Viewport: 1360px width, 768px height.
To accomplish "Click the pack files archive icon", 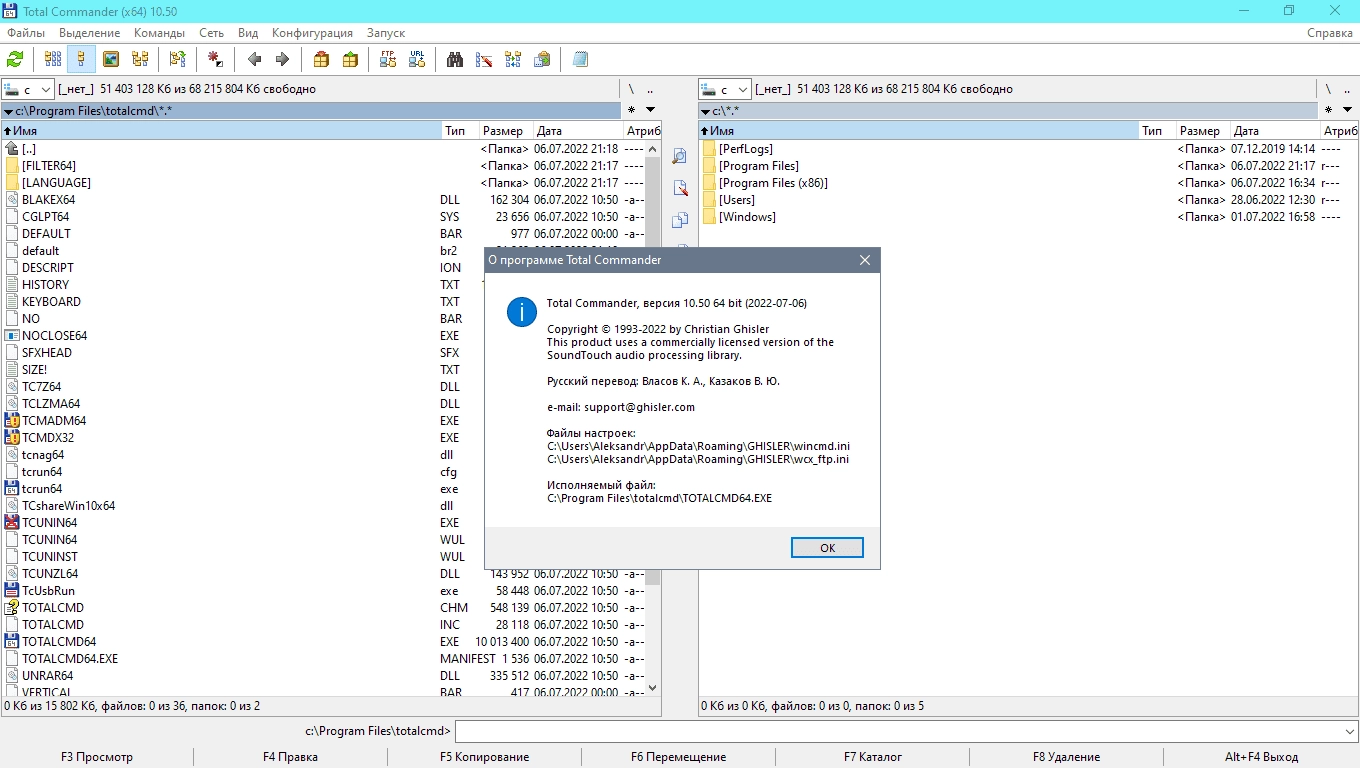I will (321, 59).
